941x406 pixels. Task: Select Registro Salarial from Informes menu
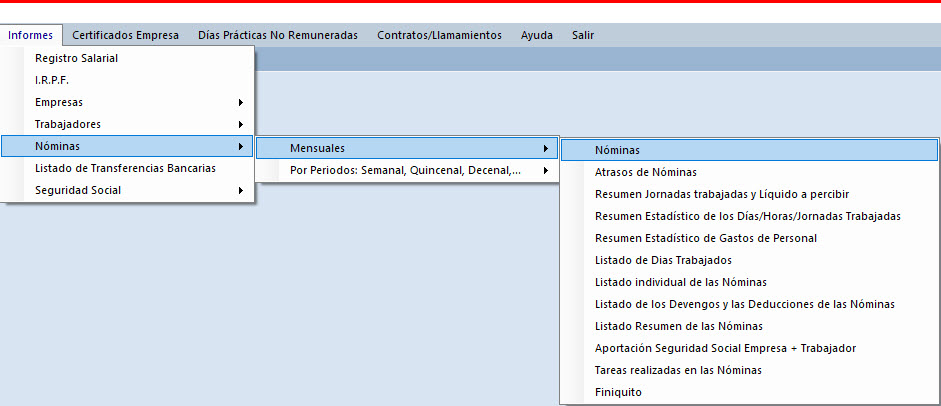click(x=76, y=58)
